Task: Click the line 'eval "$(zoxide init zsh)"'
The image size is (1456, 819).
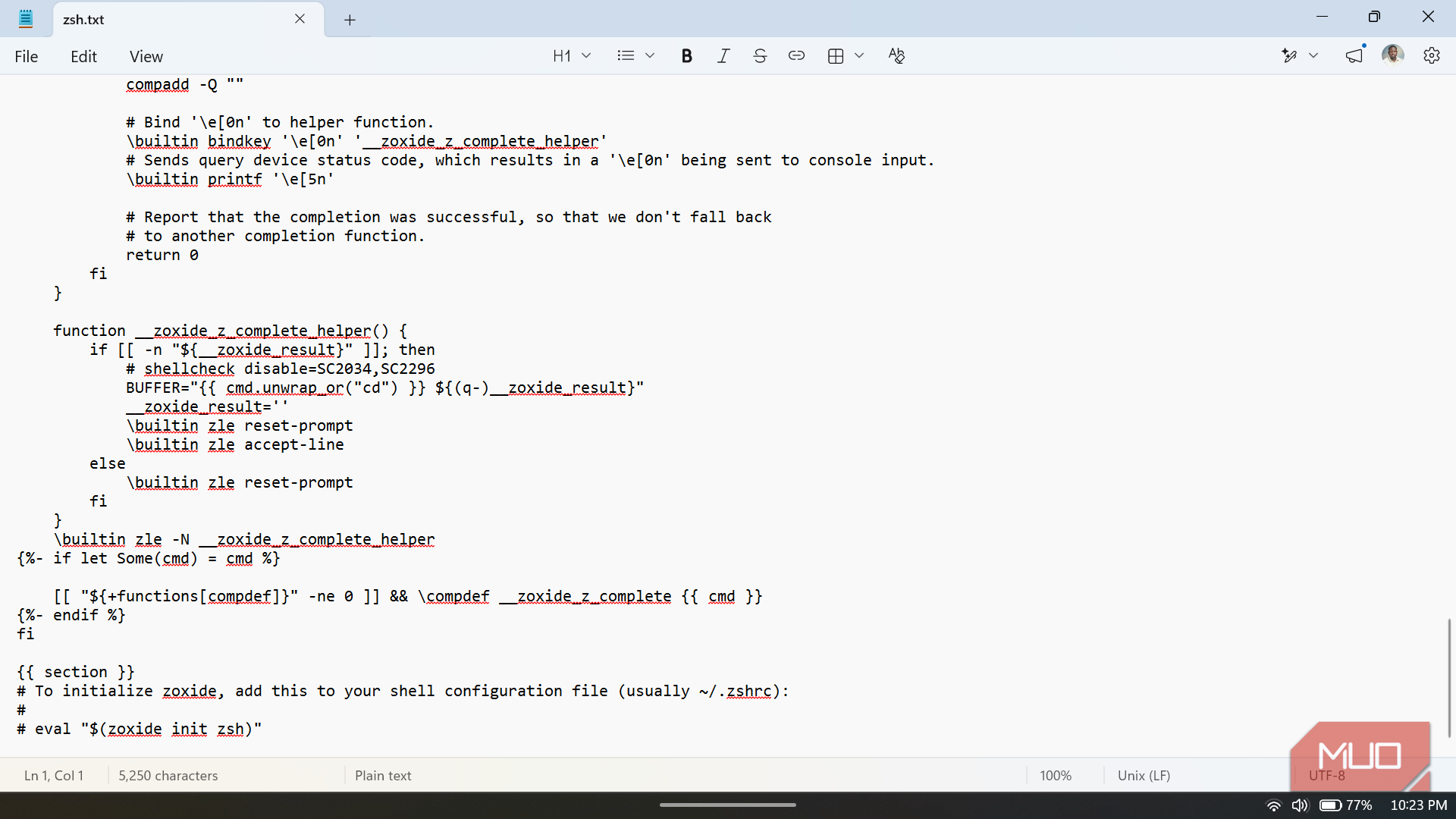Action: tap(148, 729)
